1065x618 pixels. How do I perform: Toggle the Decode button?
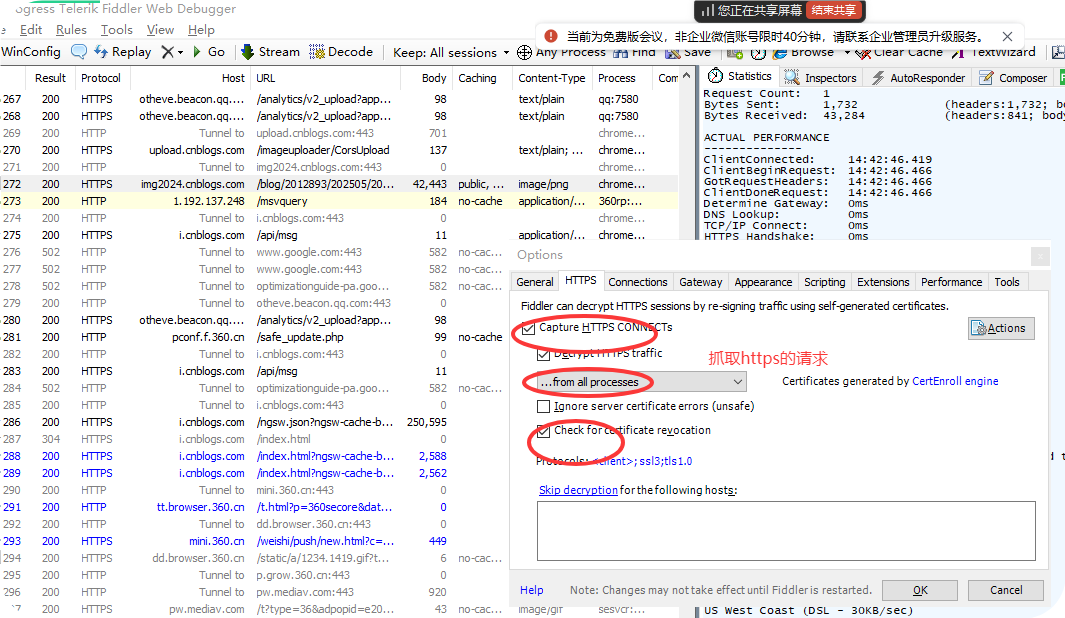click(341, 52)
